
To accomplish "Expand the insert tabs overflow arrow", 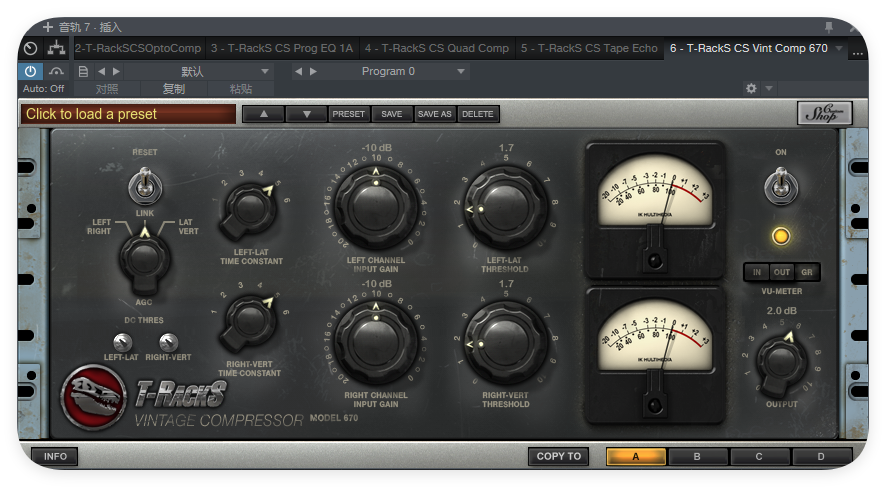I will pos(839,49).
